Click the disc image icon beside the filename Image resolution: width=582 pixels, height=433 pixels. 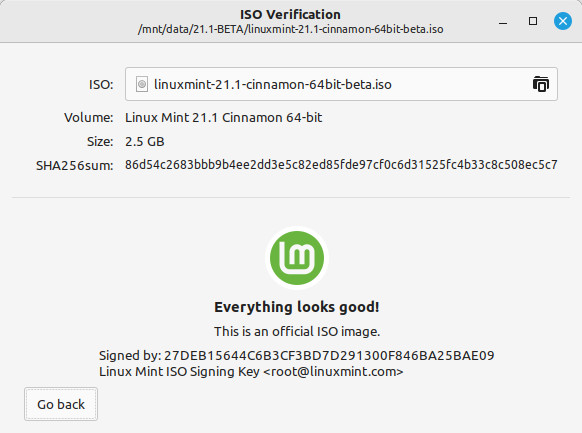142,84
